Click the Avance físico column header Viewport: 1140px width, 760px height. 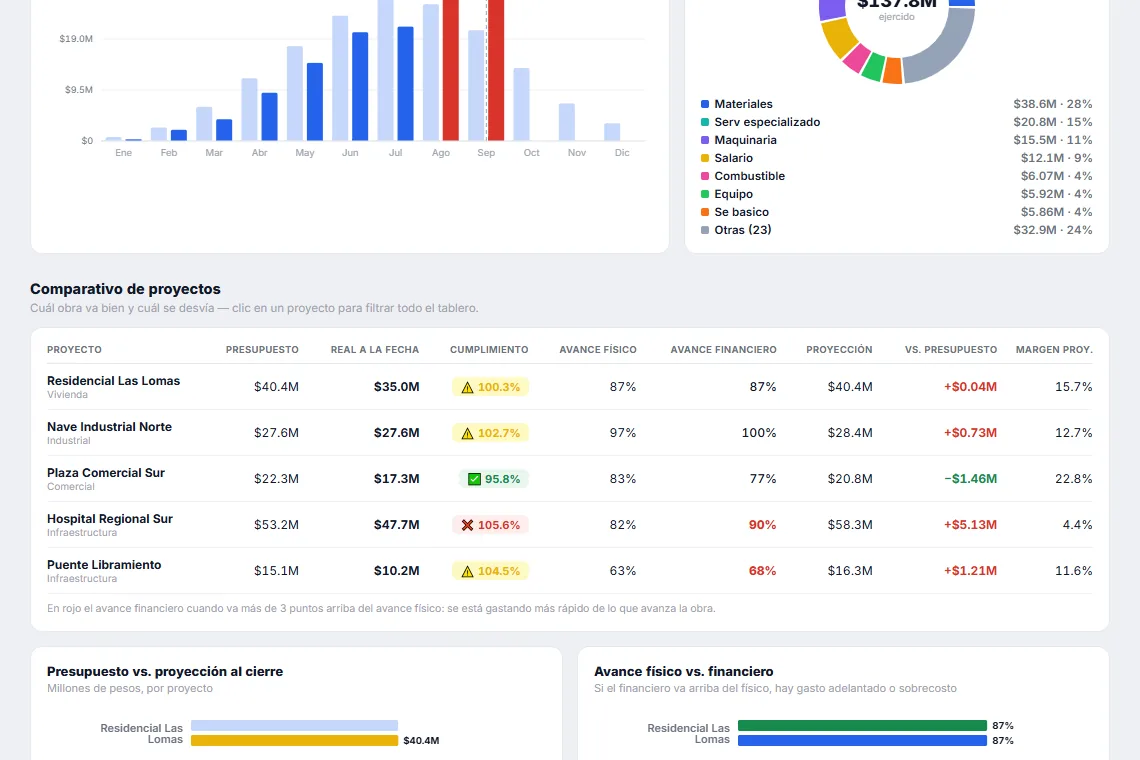(598, 350)
